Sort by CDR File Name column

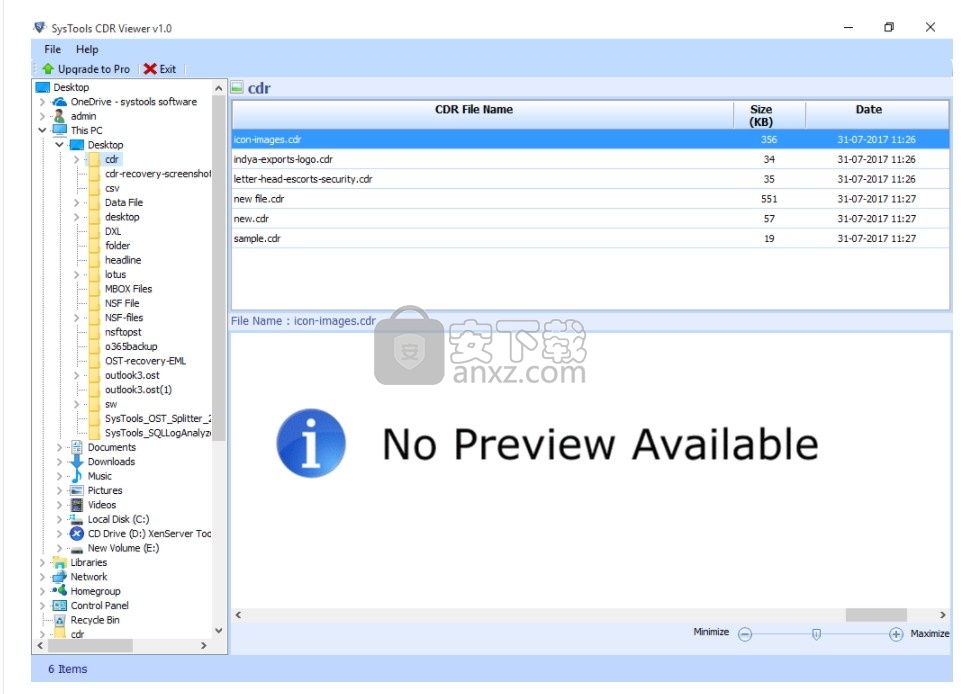pos(483,115)
